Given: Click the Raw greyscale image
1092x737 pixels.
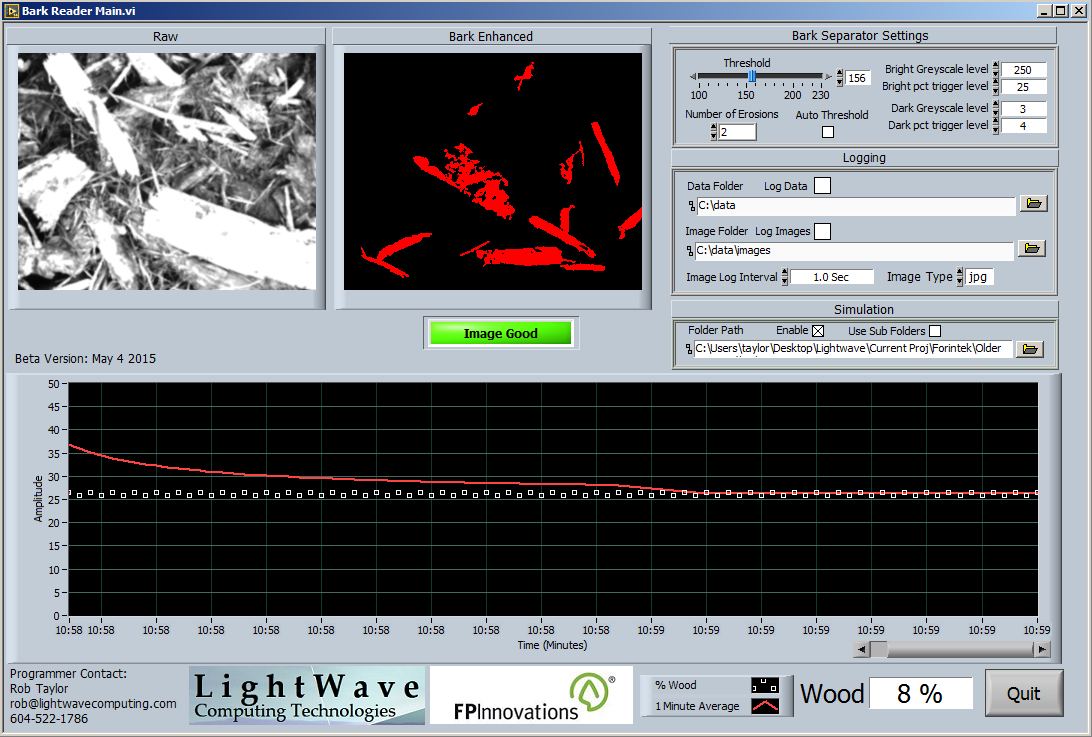Looking at the screenshot, I should [x=167, y=171].
